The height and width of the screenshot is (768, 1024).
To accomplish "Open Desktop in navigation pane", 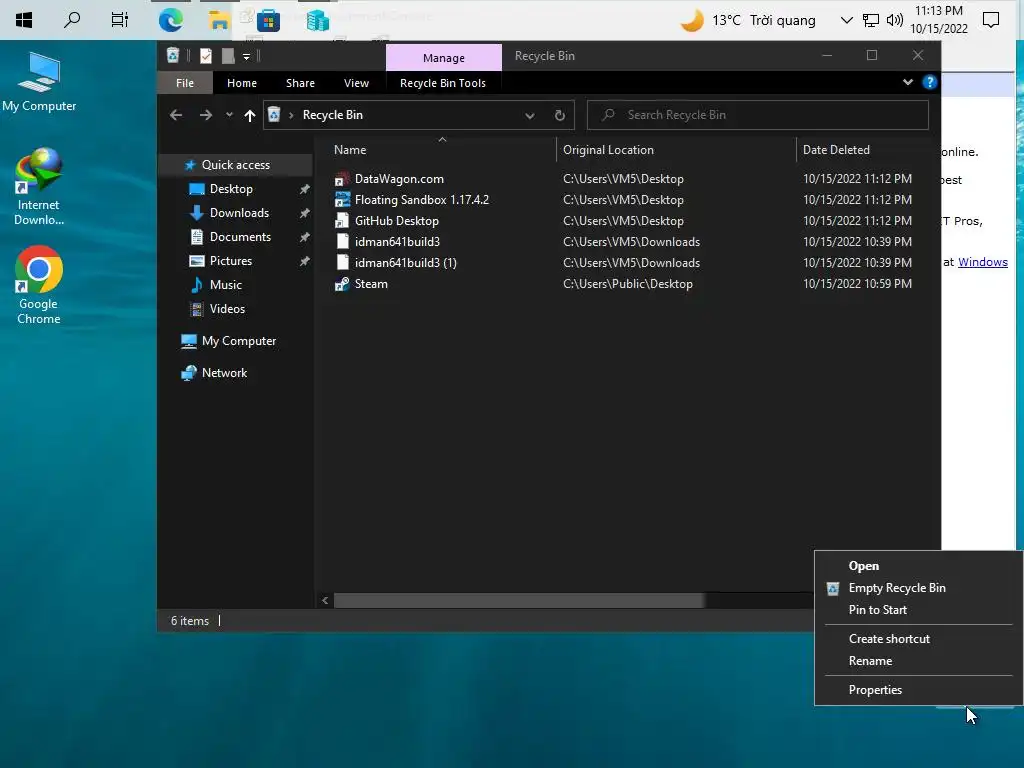I will (231, 189).
